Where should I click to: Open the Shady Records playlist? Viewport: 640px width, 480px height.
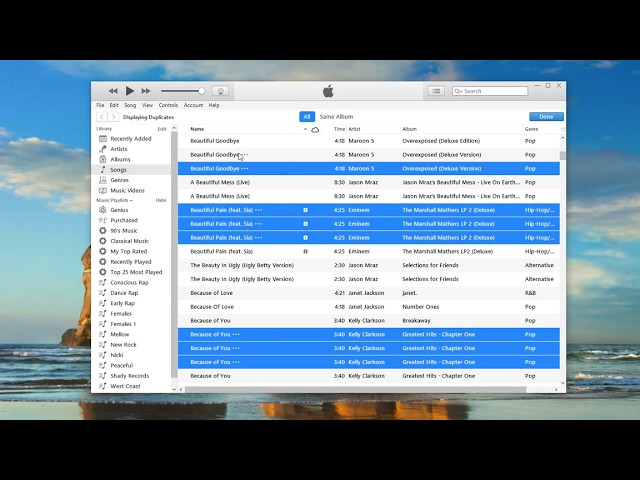129,376
